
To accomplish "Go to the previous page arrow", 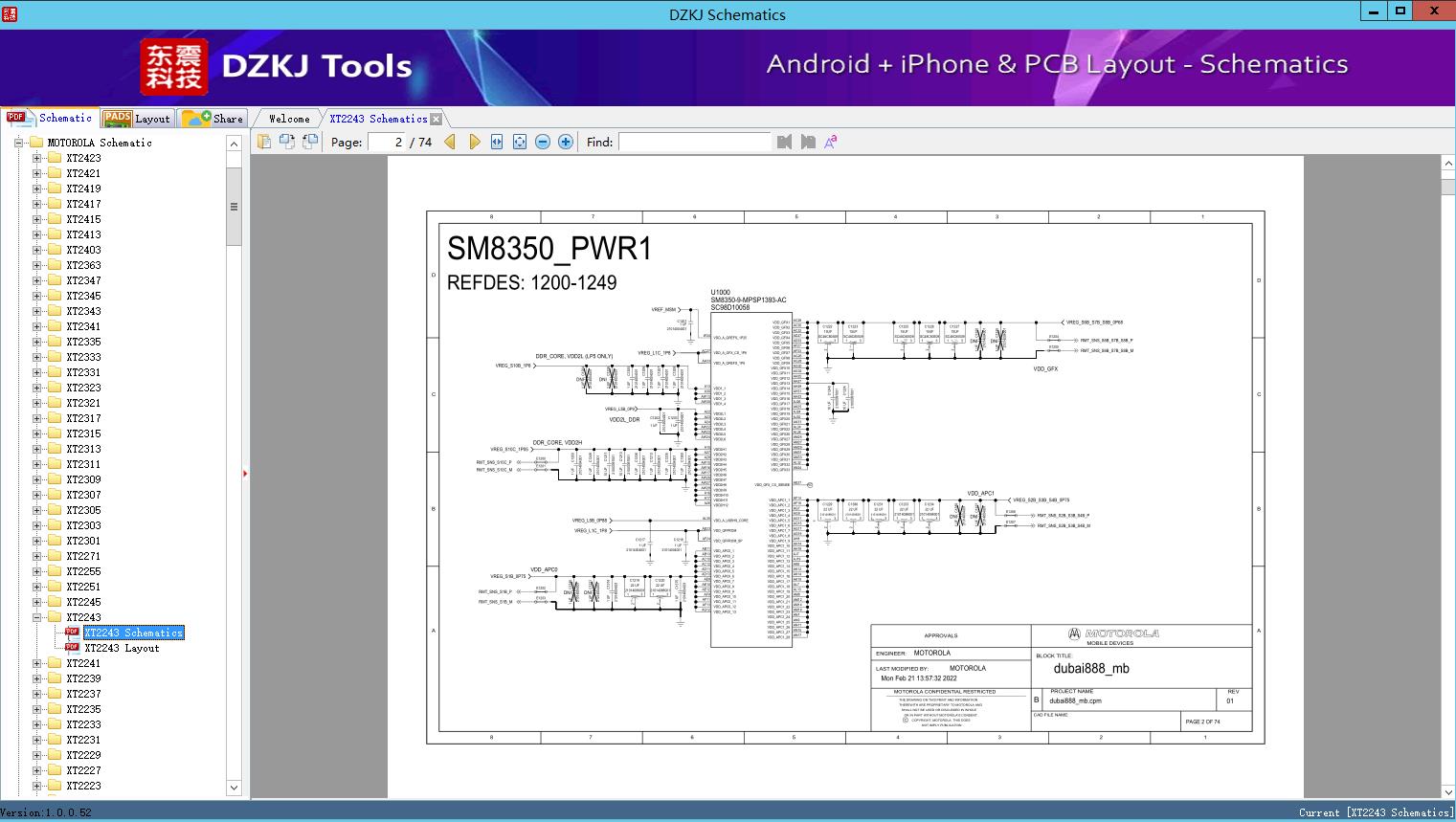I will pos(450,142).
